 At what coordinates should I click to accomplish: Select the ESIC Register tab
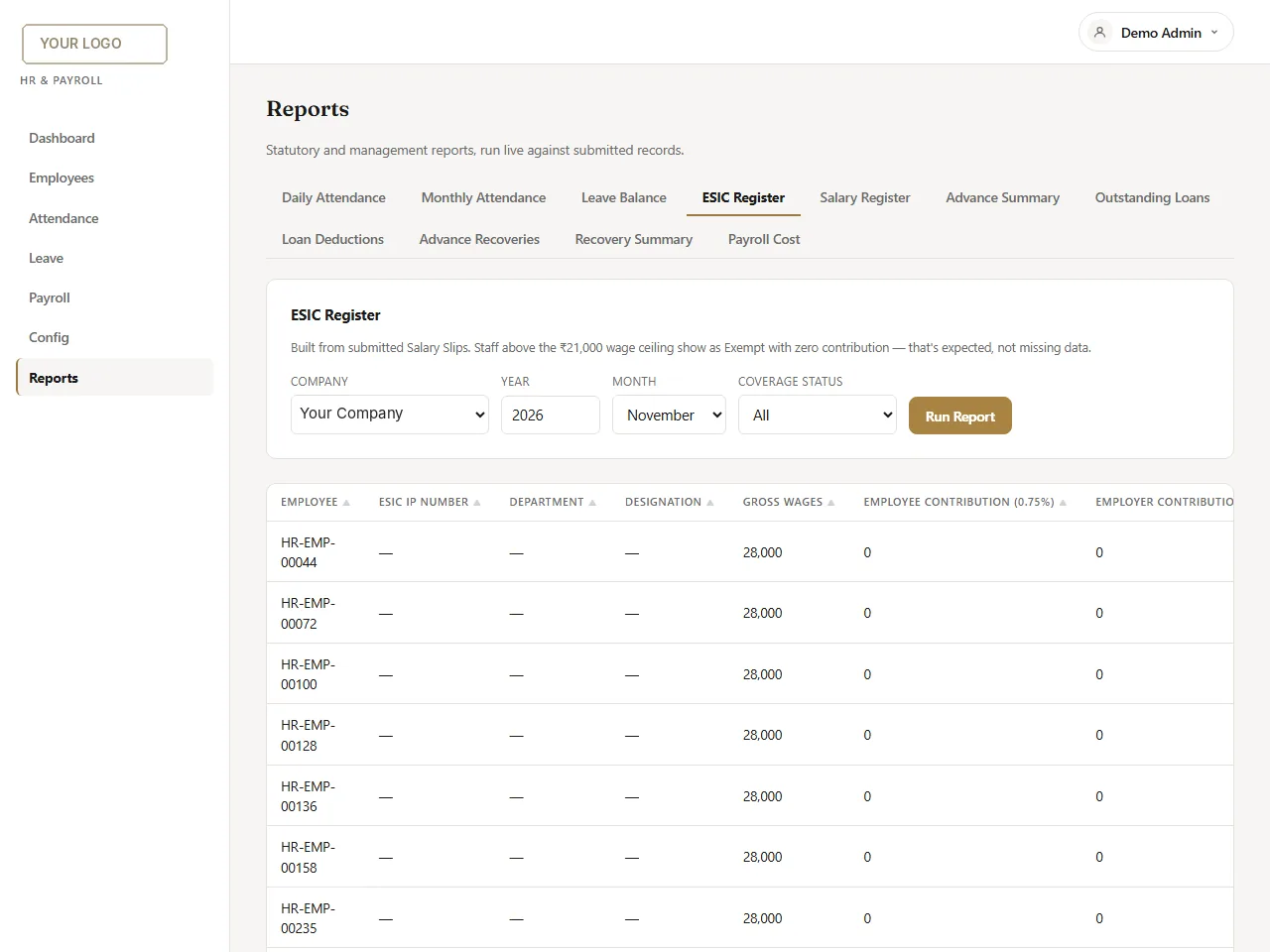(743, 197)
